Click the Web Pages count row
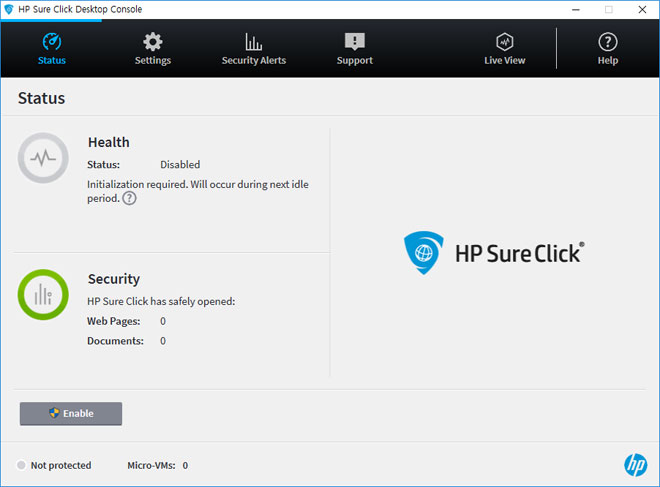Screen dimensions: 660x487 pos(126,321)
